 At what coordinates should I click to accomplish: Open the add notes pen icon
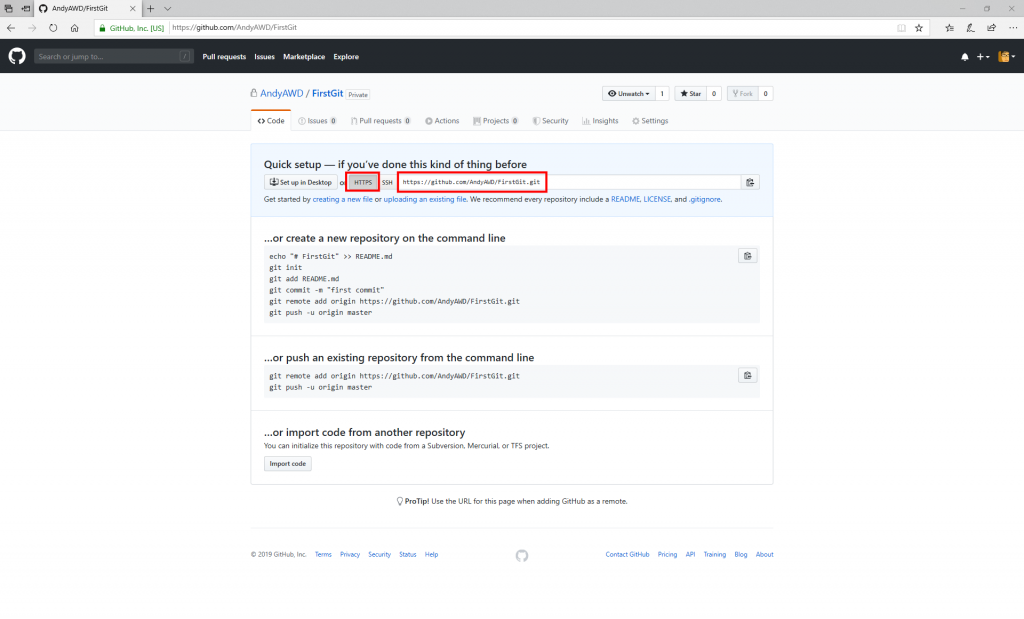tap(970, 28)
